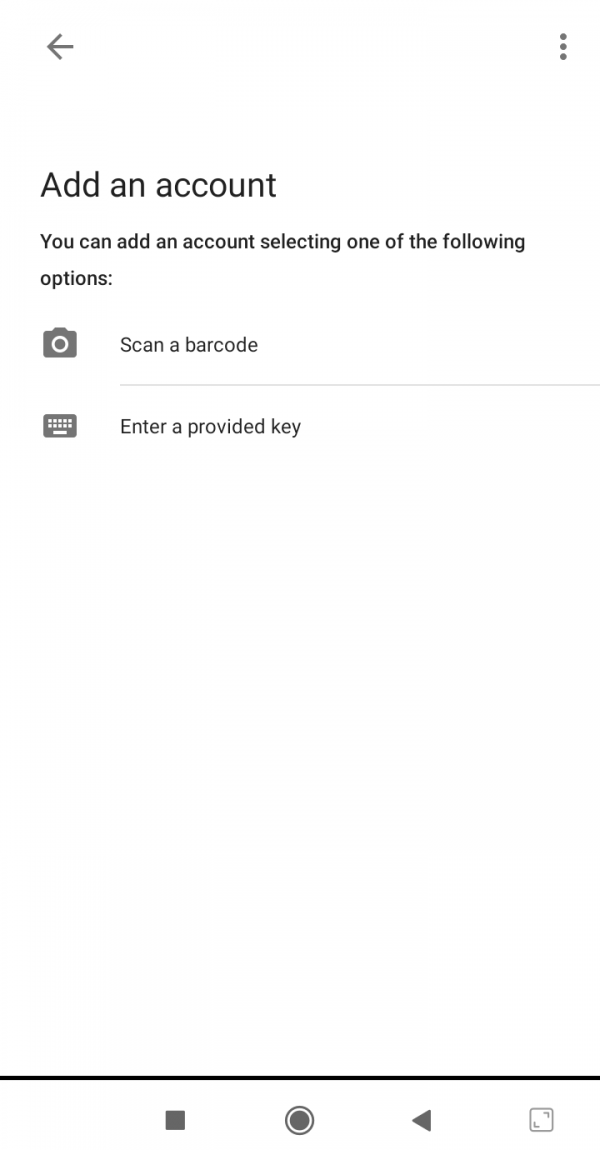Image resolution: width=600 pixels, height=1150 pixels.
Task: Go back using the top-left arrow
Action: coord(60,47)
